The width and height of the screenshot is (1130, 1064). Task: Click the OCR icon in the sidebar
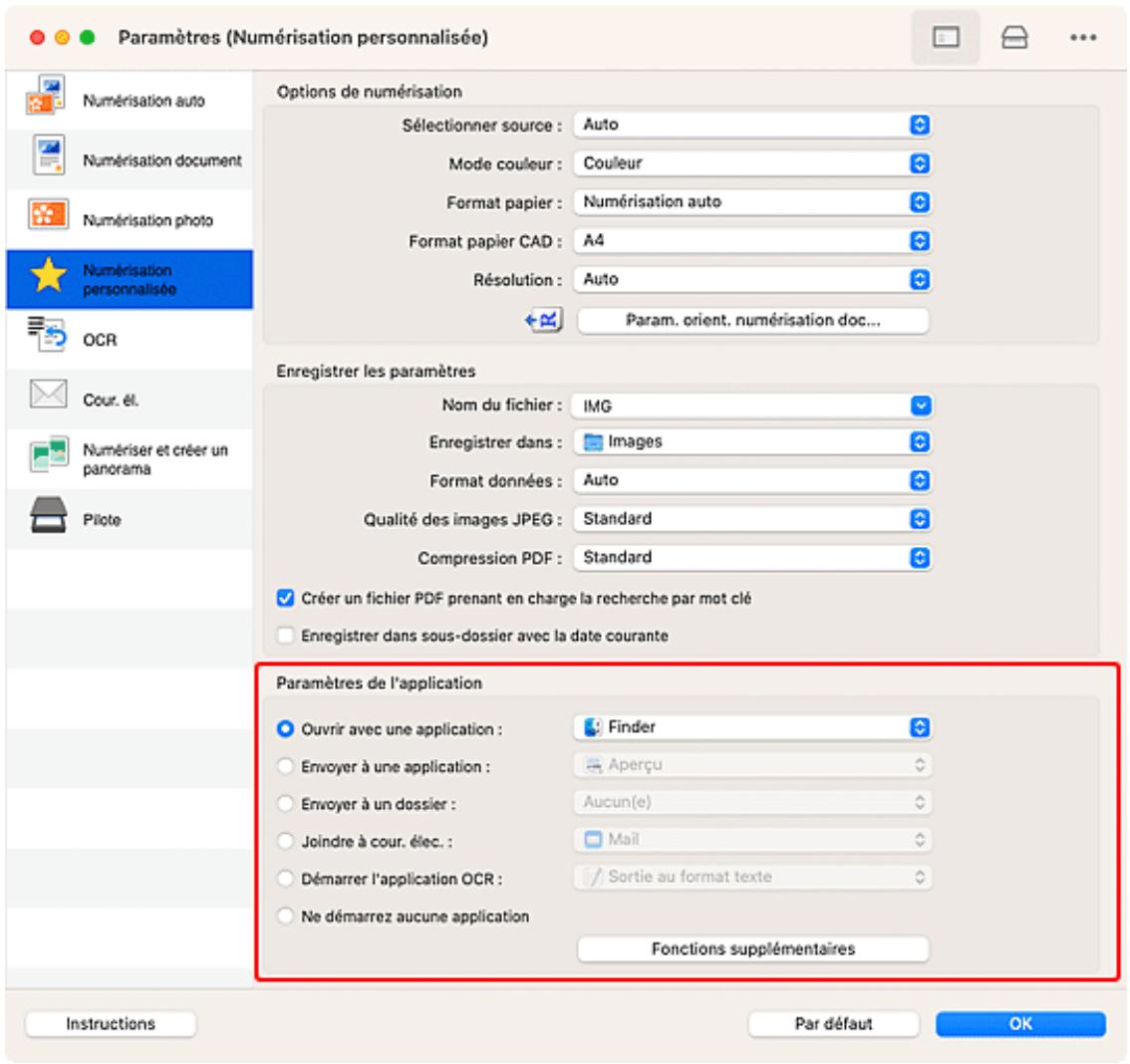(x=47, y=335)
